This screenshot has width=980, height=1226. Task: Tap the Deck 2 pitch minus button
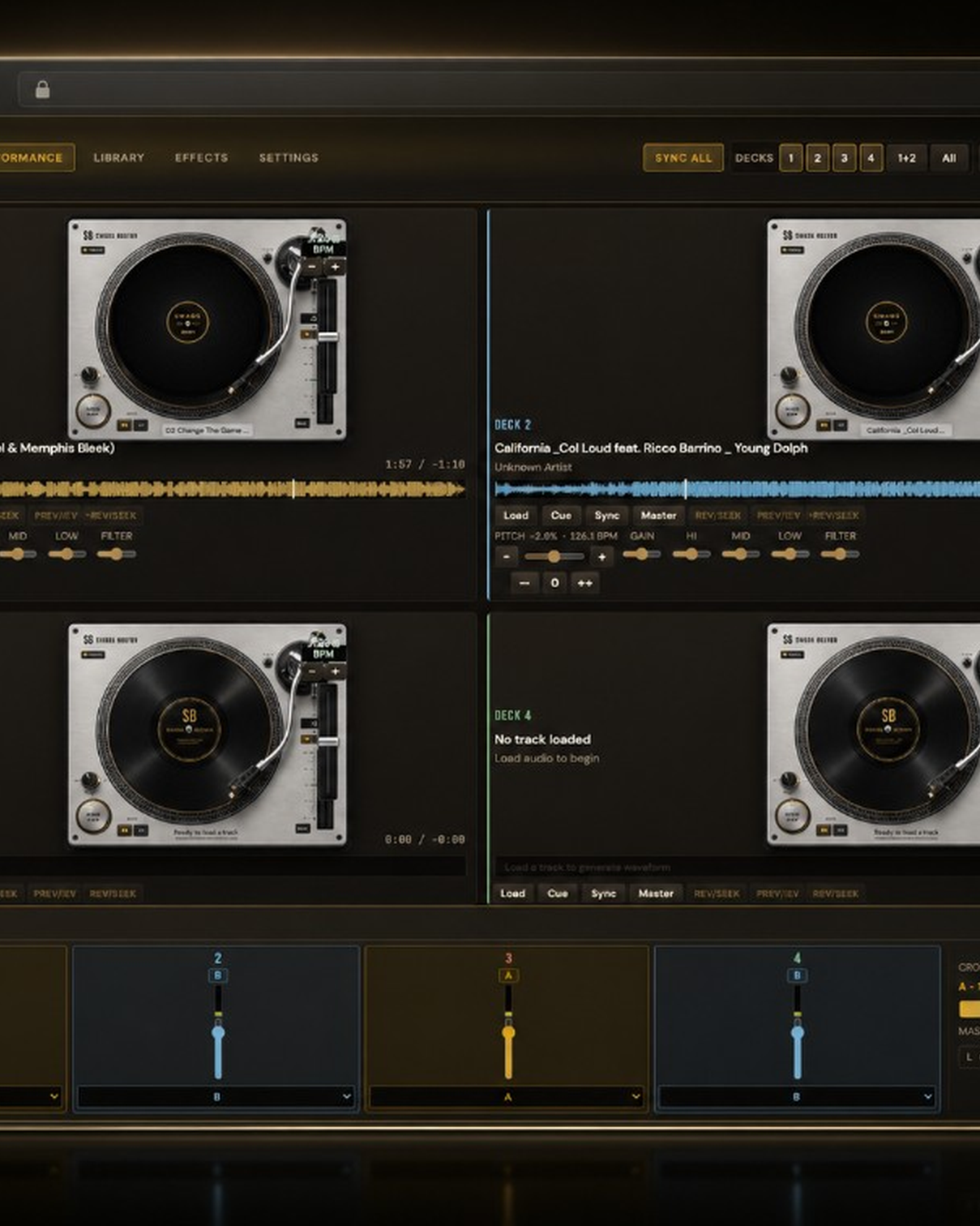507,556
